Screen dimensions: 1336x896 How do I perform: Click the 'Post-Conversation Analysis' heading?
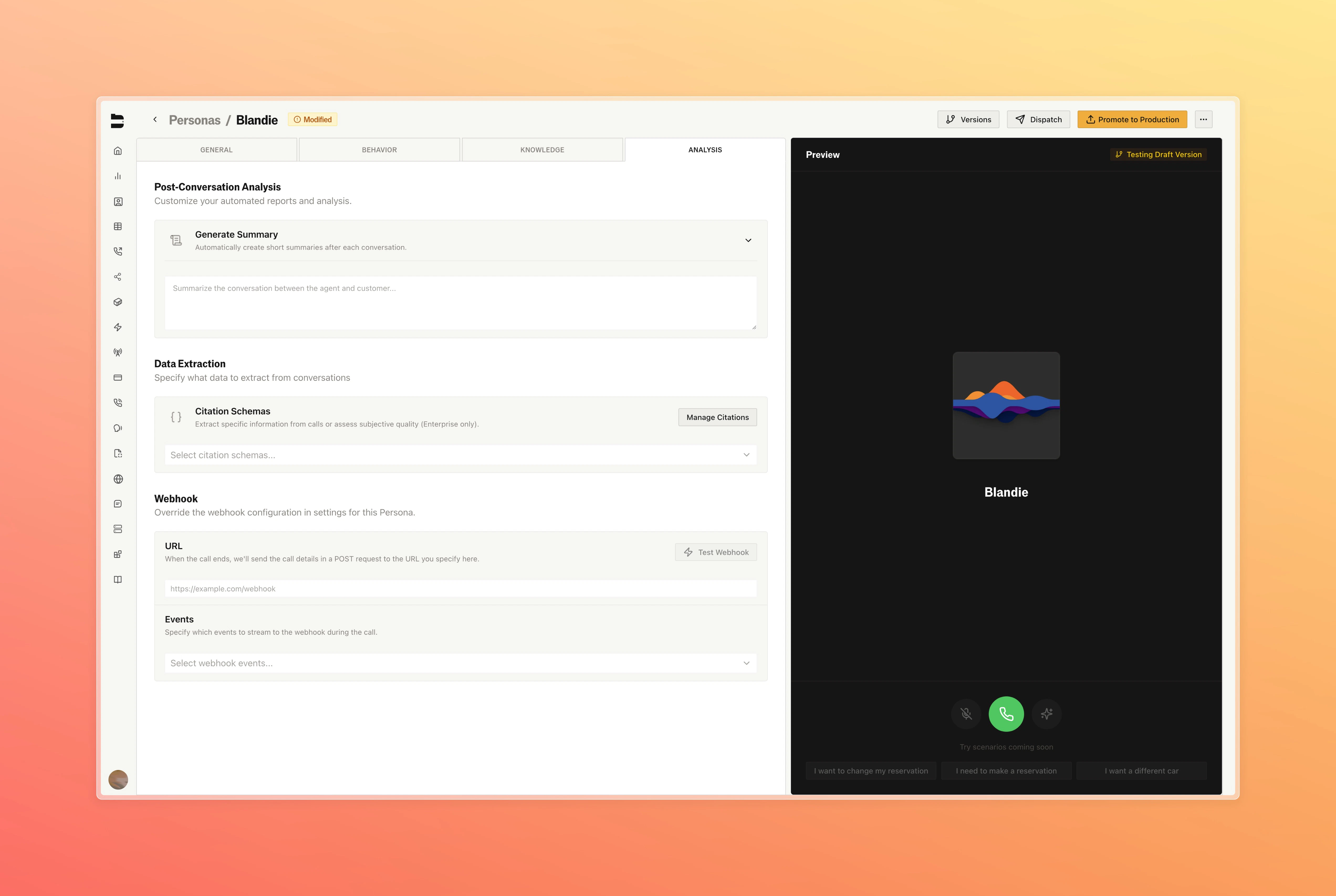click(218, 187)
